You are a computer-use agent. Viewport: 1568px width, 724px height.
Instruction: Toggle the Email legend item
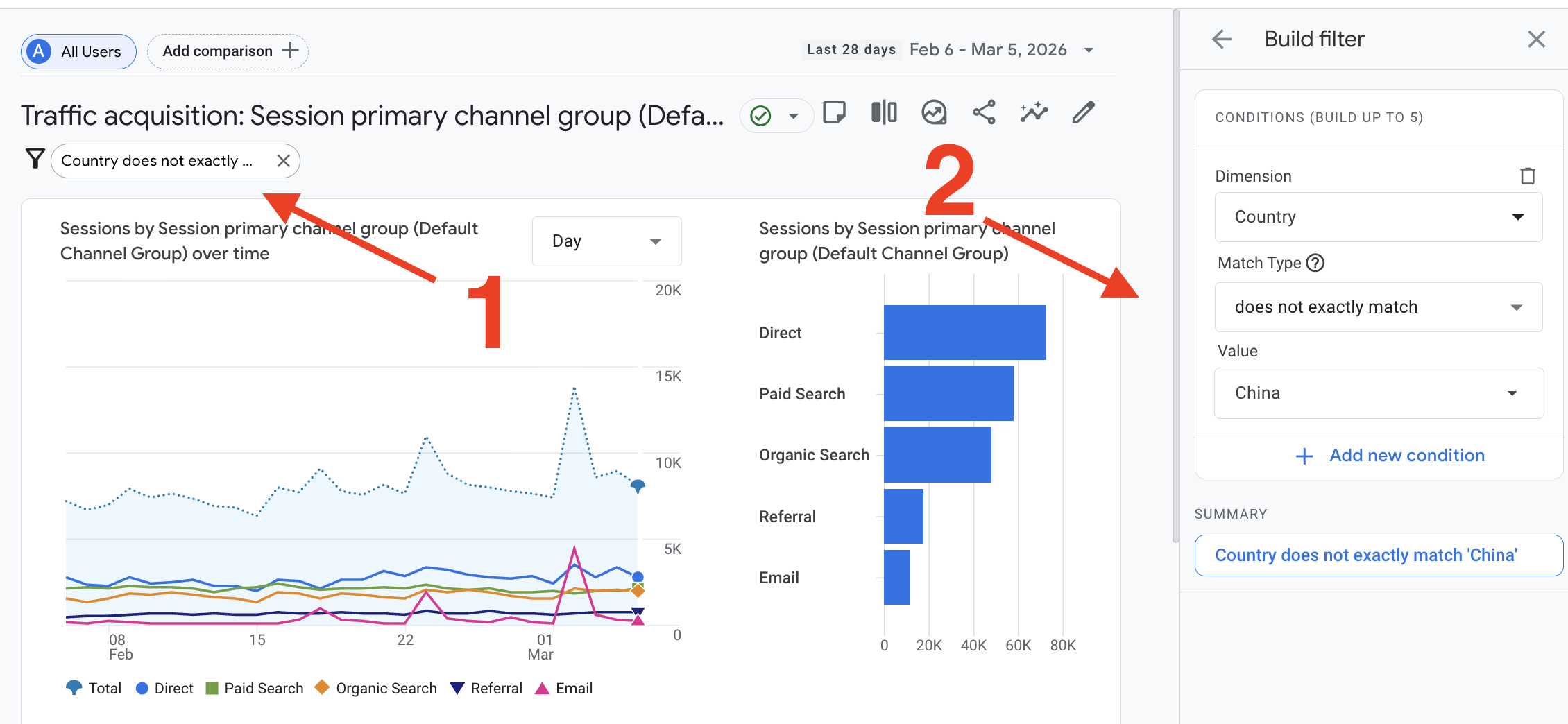pyautogui.click(x=564, y=688)
